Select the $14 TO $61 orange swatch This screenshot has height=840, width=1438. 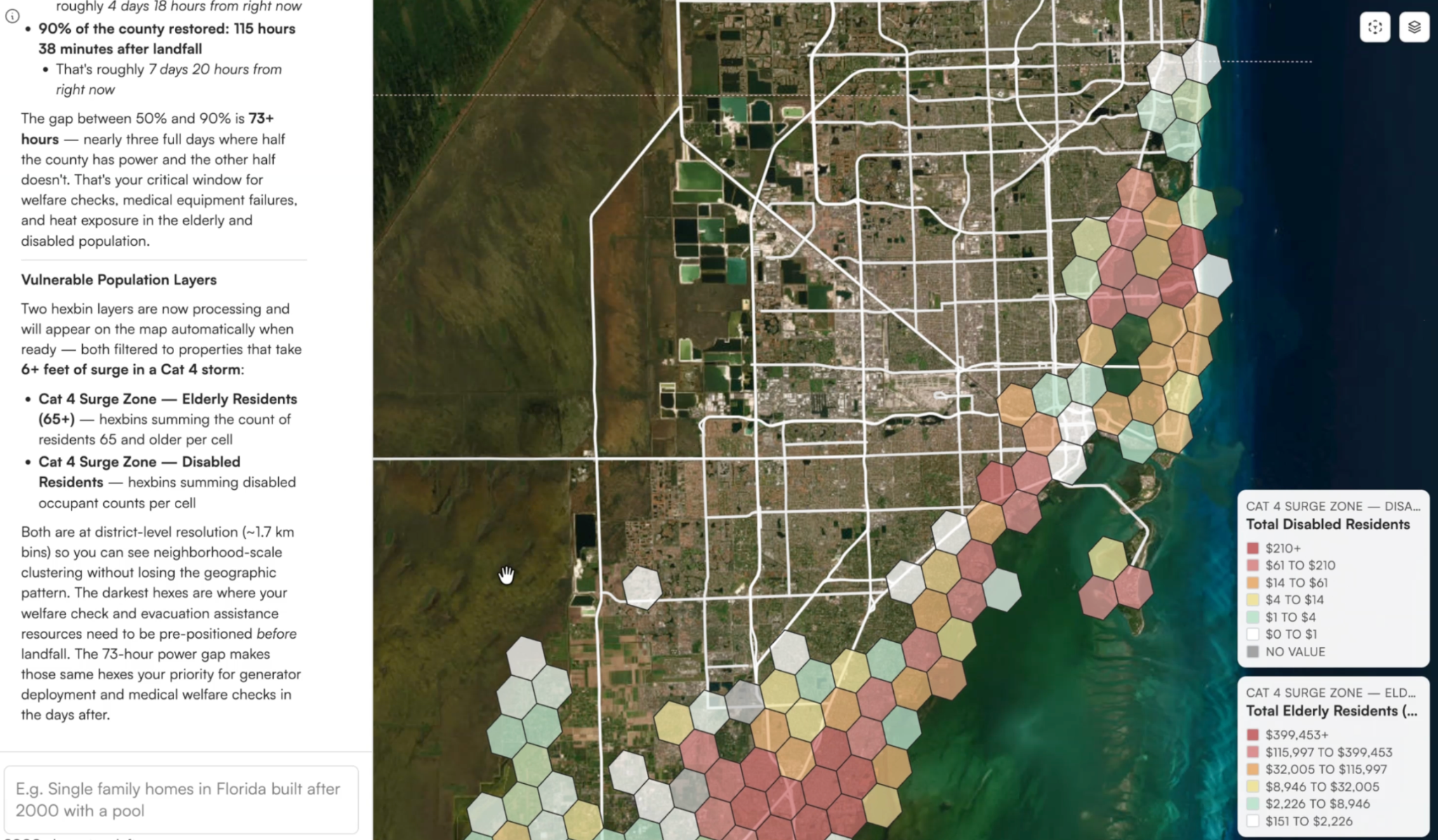point(1253,582)
